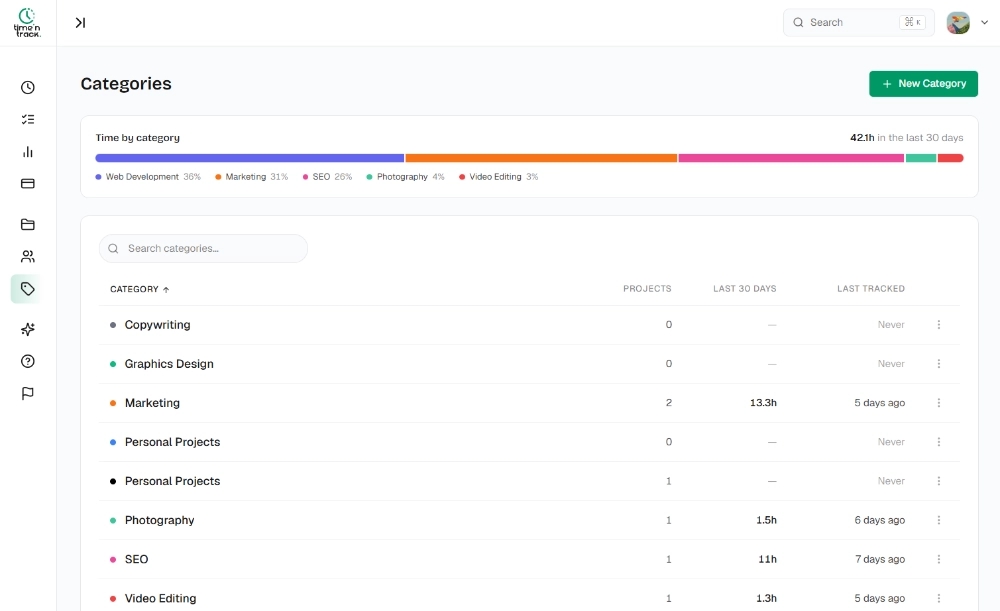Image resolution: width=1000 pixels, height=611 pixels.
Task: Sort by the LAST TRACKED column header
Action: (871, 289)
